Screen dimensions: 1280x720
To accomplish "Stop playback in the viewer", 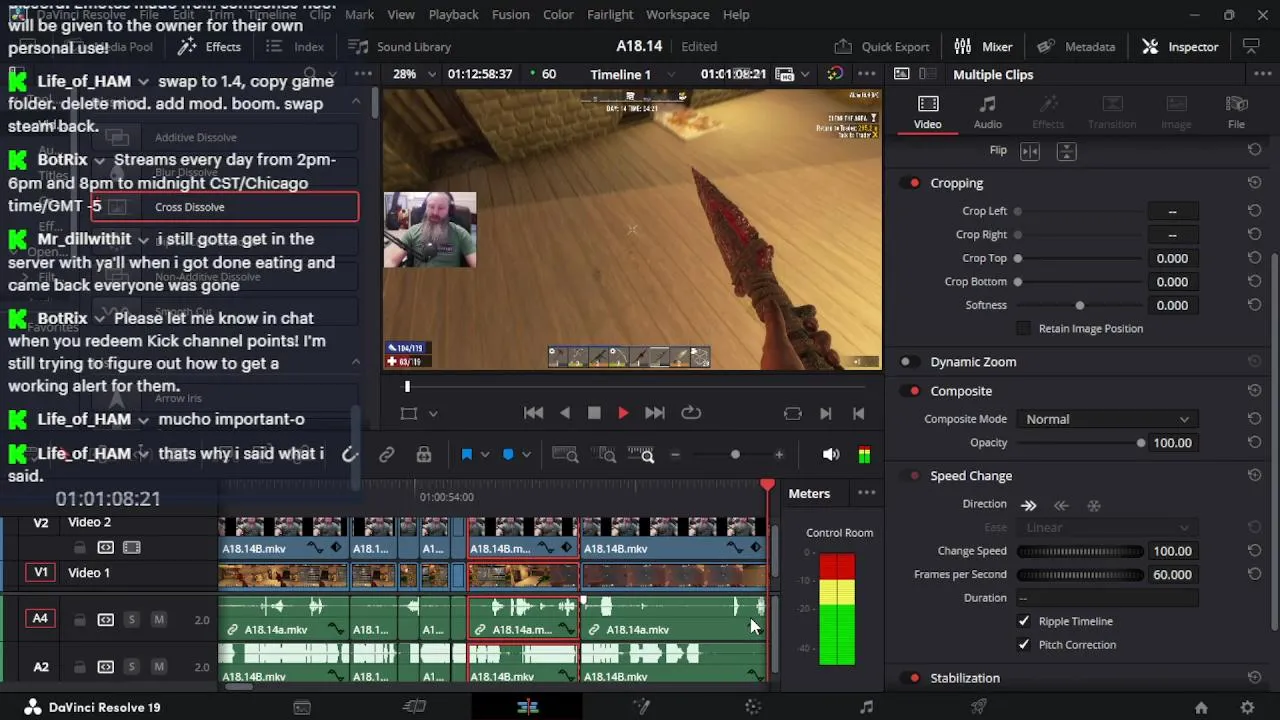I will 594,413.
